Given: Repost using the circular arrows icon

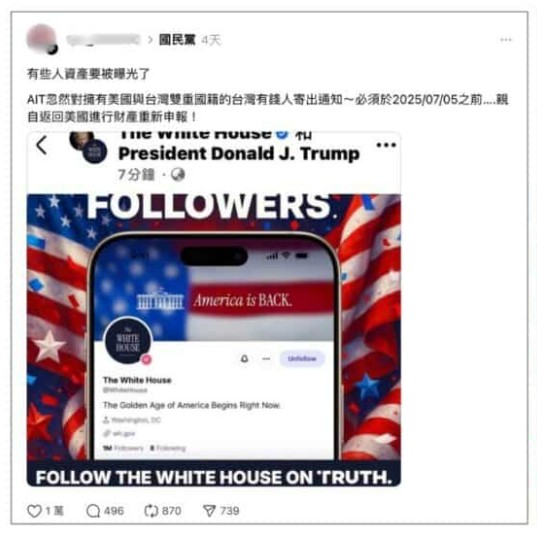Looking at the screenshot, I should click(151, 511).
